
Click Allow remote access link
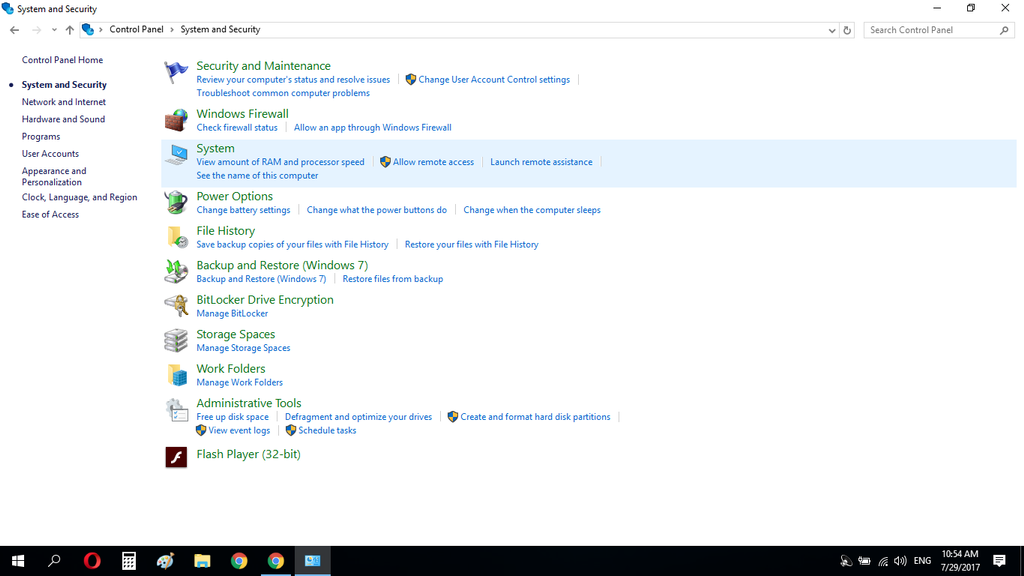point(433,162)
